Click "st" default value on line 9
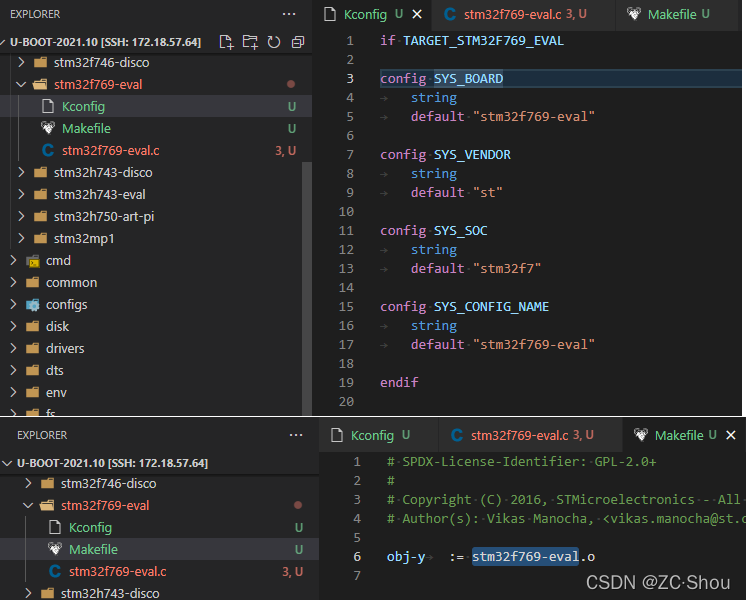746x600 pixels. (488, 193)
